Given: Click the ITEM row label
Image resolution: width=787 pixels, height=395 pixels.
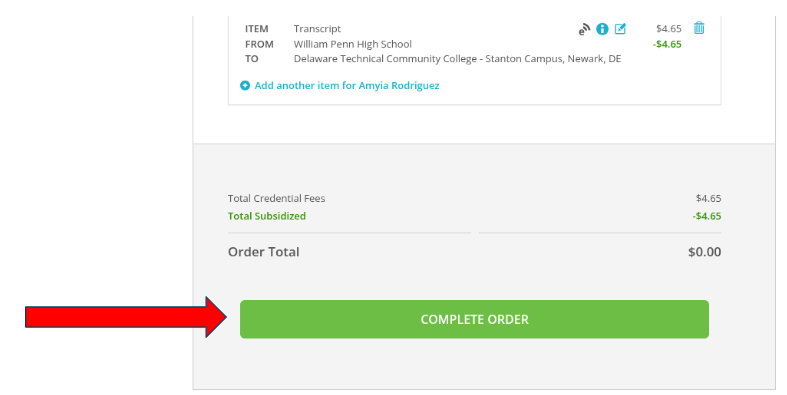Looking at the screenshot, I should point(256,29).
